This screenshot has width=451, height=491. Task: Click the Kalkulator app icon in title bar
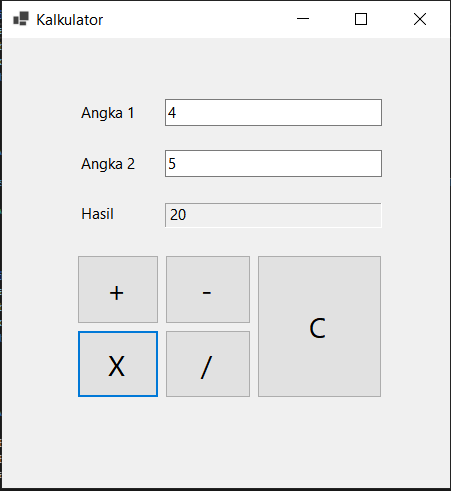click(21, 19)
